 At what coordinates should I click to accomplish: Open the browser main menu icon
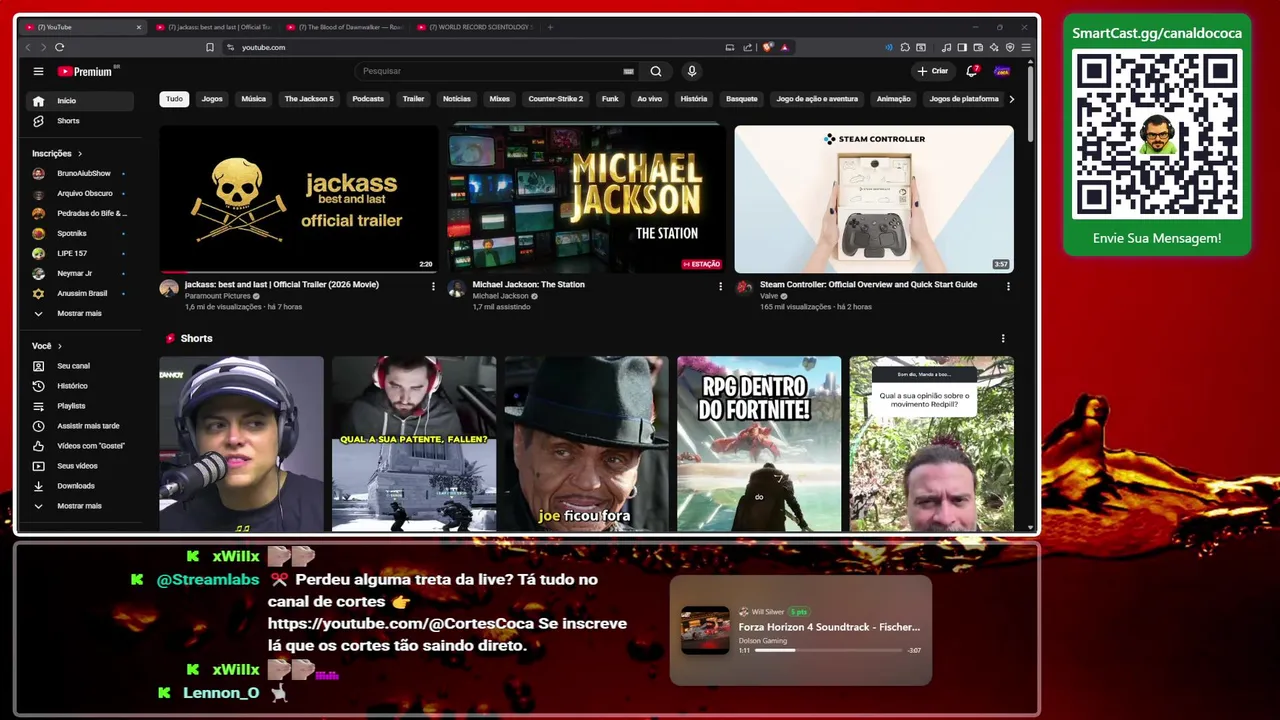(x=1026, y=47)
